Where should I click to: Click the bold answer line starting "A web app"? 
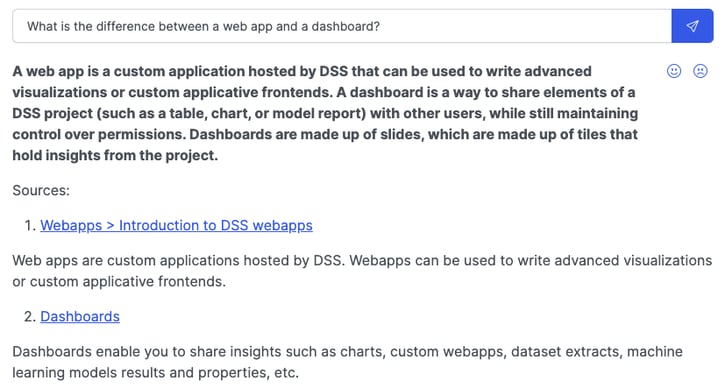click(x=302, y=71)
